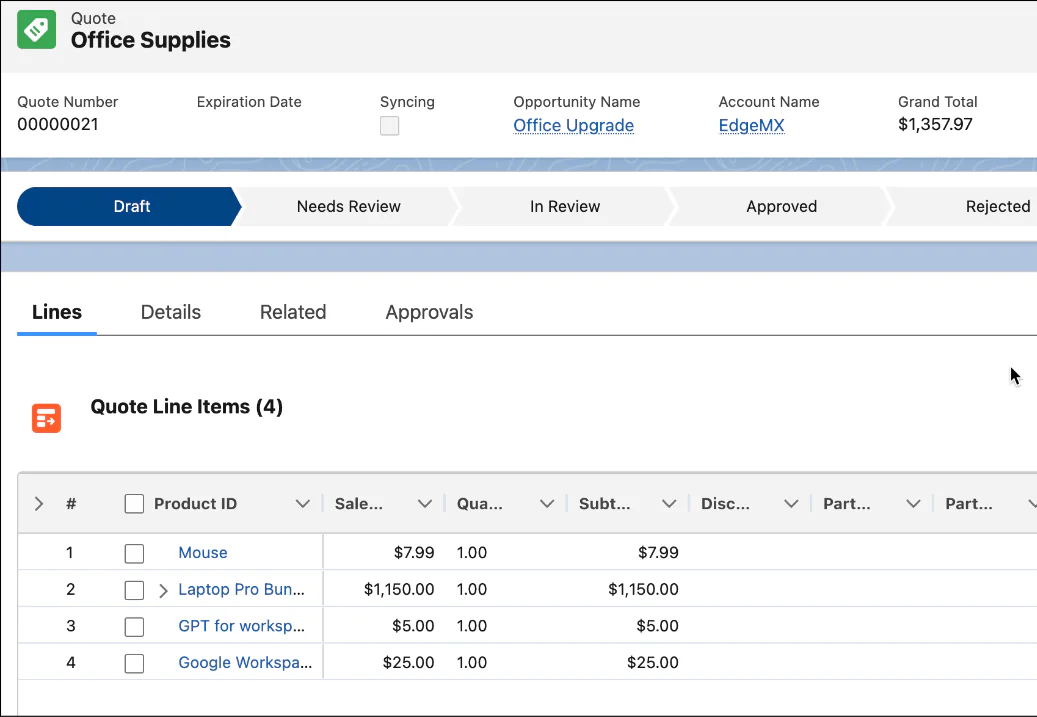Click the quote number 00000021
The height and width of the screenshot is (717, 1037).
pos(58,124)
